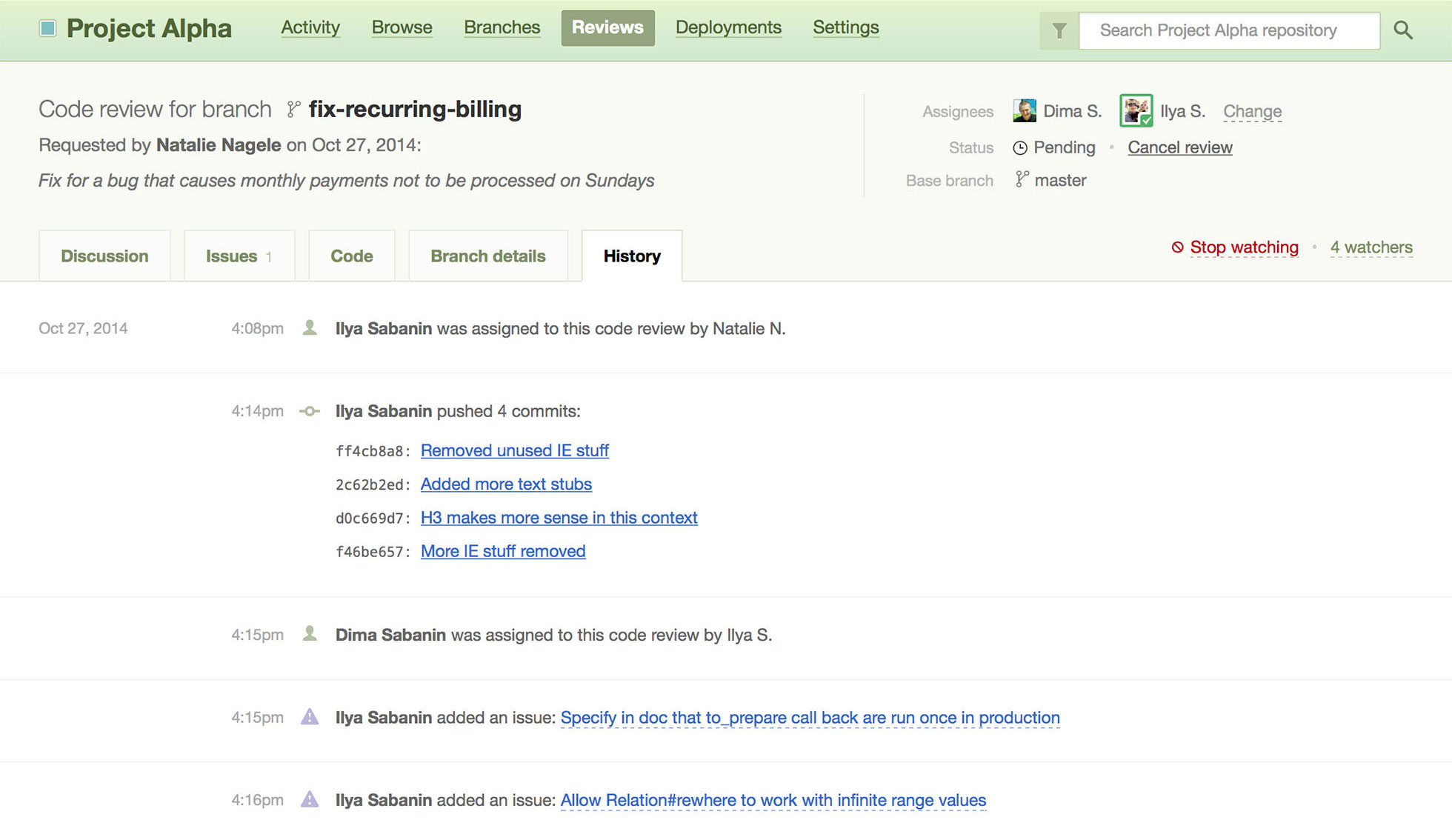Click commit icon at 4:14pm entry
This screenshot has width=1452, height=840.
pyautogui.click(x=310, y=411)
